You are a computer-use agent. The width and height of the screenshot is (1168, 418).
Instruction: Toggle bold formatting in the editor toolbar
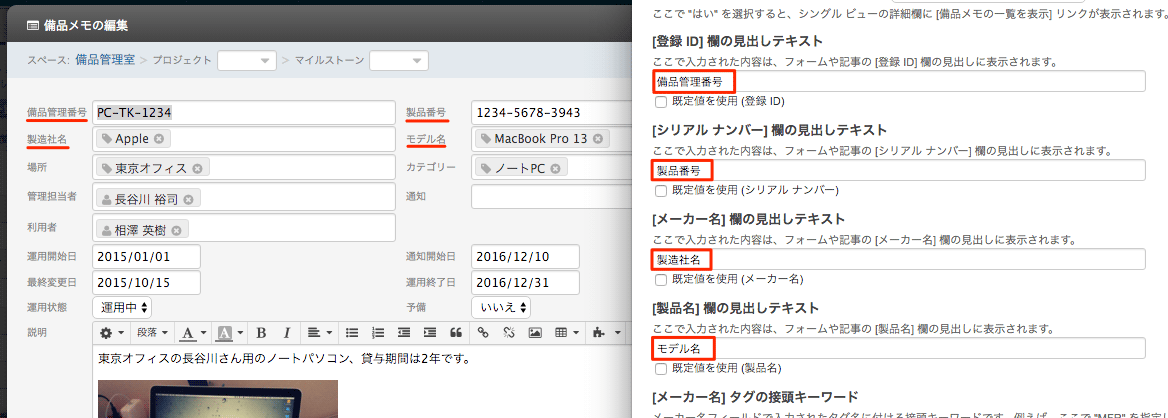261,332
